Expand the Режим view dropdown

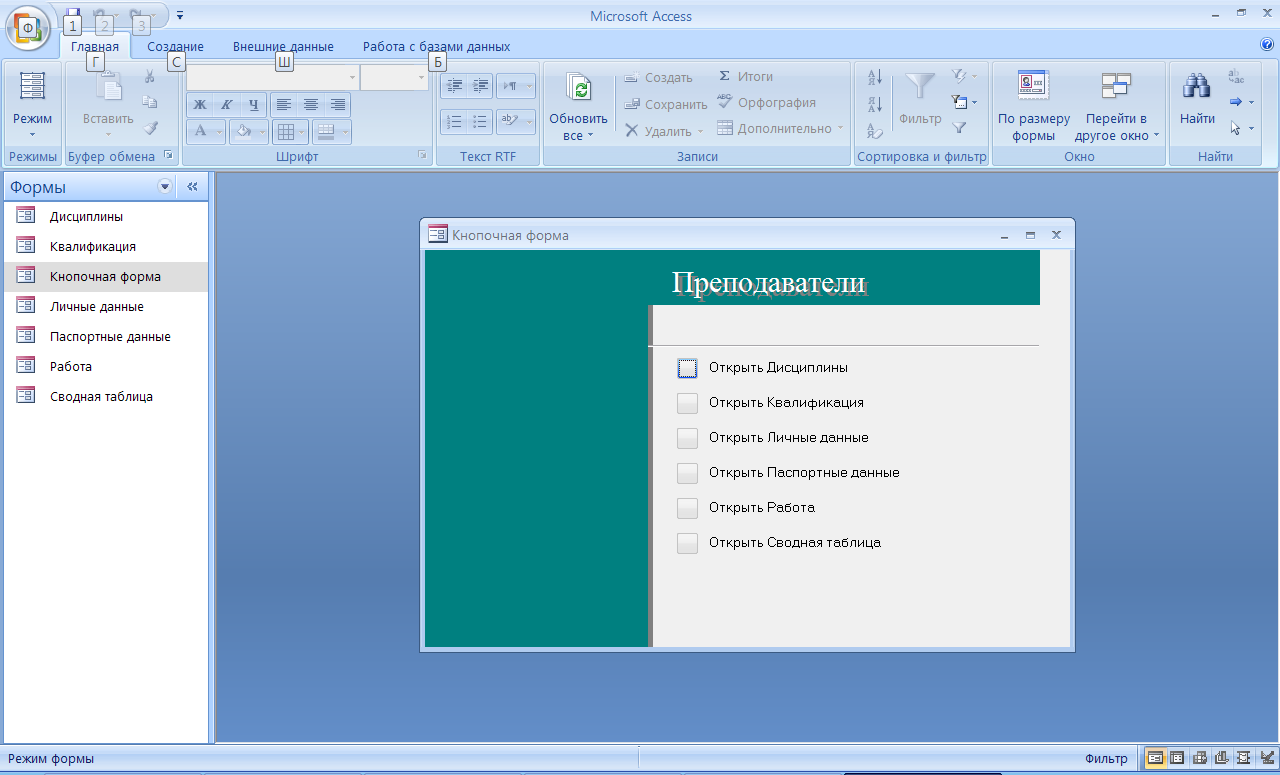(x=32, y=133)
